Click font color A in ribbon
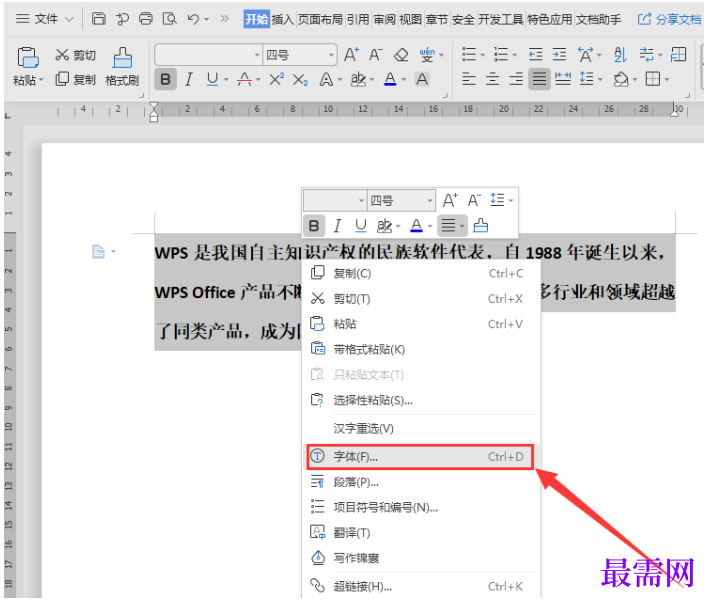This screenshot has height=604, width=713. click(x=390, y=80)
